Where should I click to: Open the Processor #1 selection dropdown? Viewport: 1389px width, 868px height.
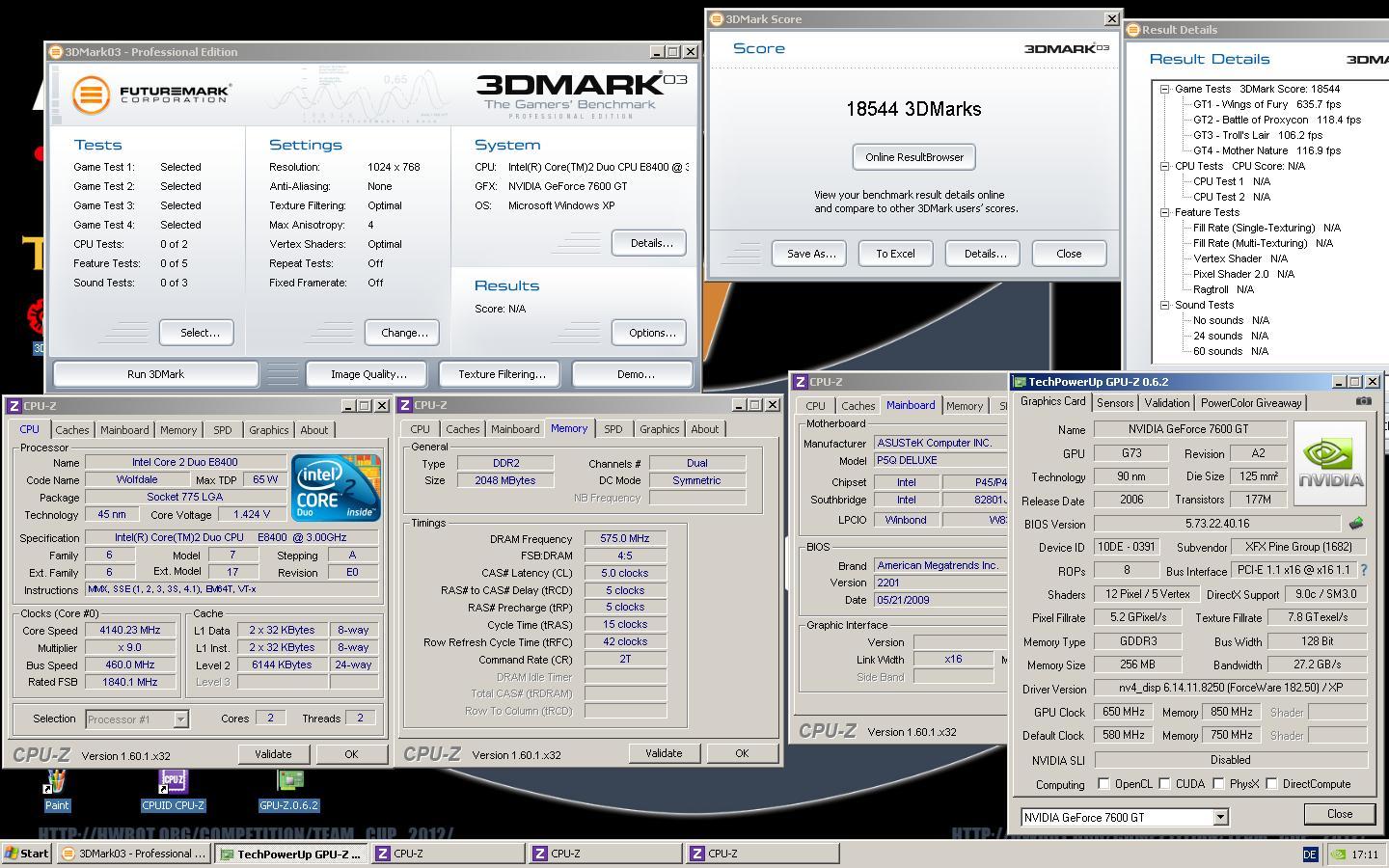click(x=180, y=719)
